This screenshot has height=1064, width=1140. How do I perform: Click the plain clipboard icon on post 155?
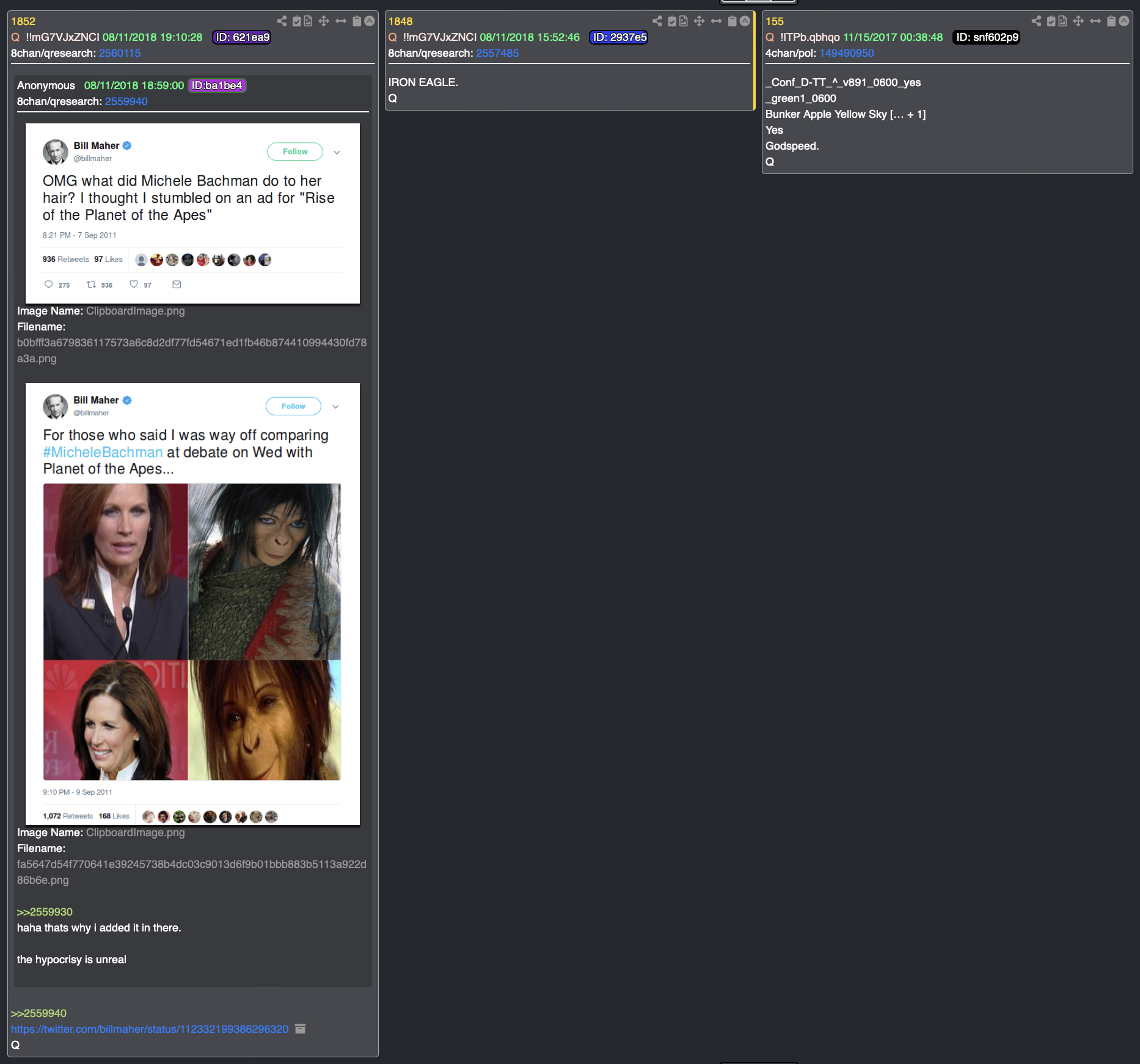[x=1111, y=21]
